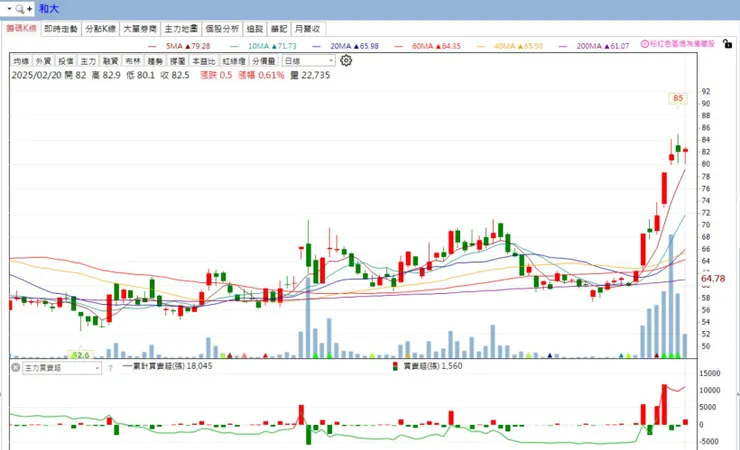Image resolution: width=740 pixels, height=450 pixels.
Task: Click the 開 82 opening price text
Action: coord(76,75)
